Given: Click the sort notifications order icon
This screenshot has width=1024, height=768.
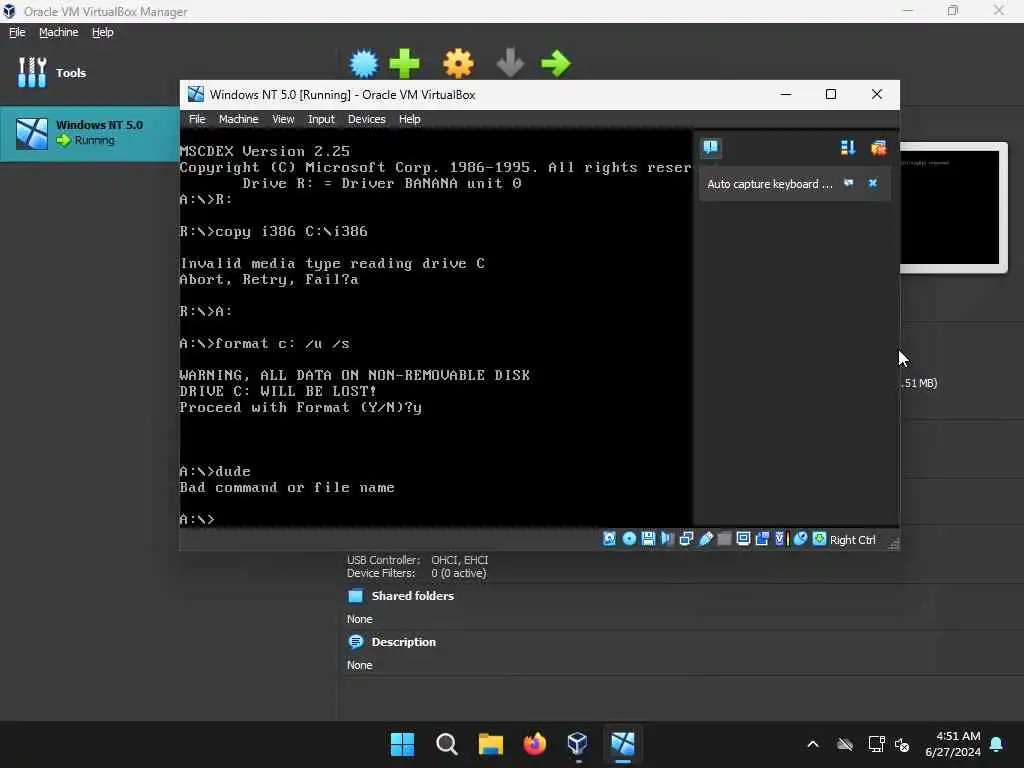Looking at the screenshot, I should tap(848, 148).
